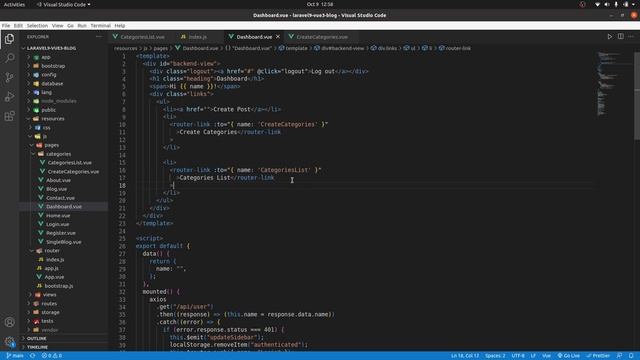The height and width of the screenshot is (360, 640).
Task: Switch to the index.js tab
Action: pos(198,37)
